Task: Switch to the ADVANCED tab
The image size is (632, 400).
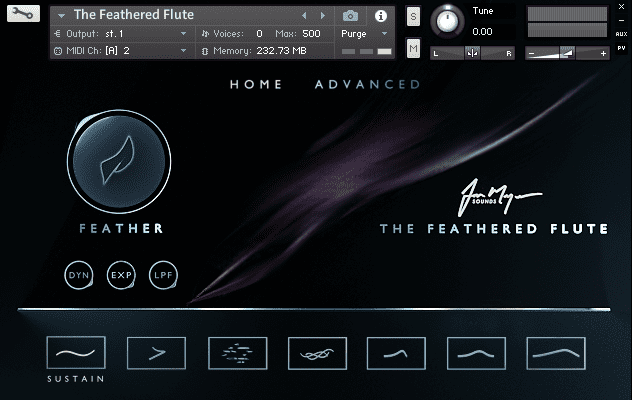Action: click(367, 84)
